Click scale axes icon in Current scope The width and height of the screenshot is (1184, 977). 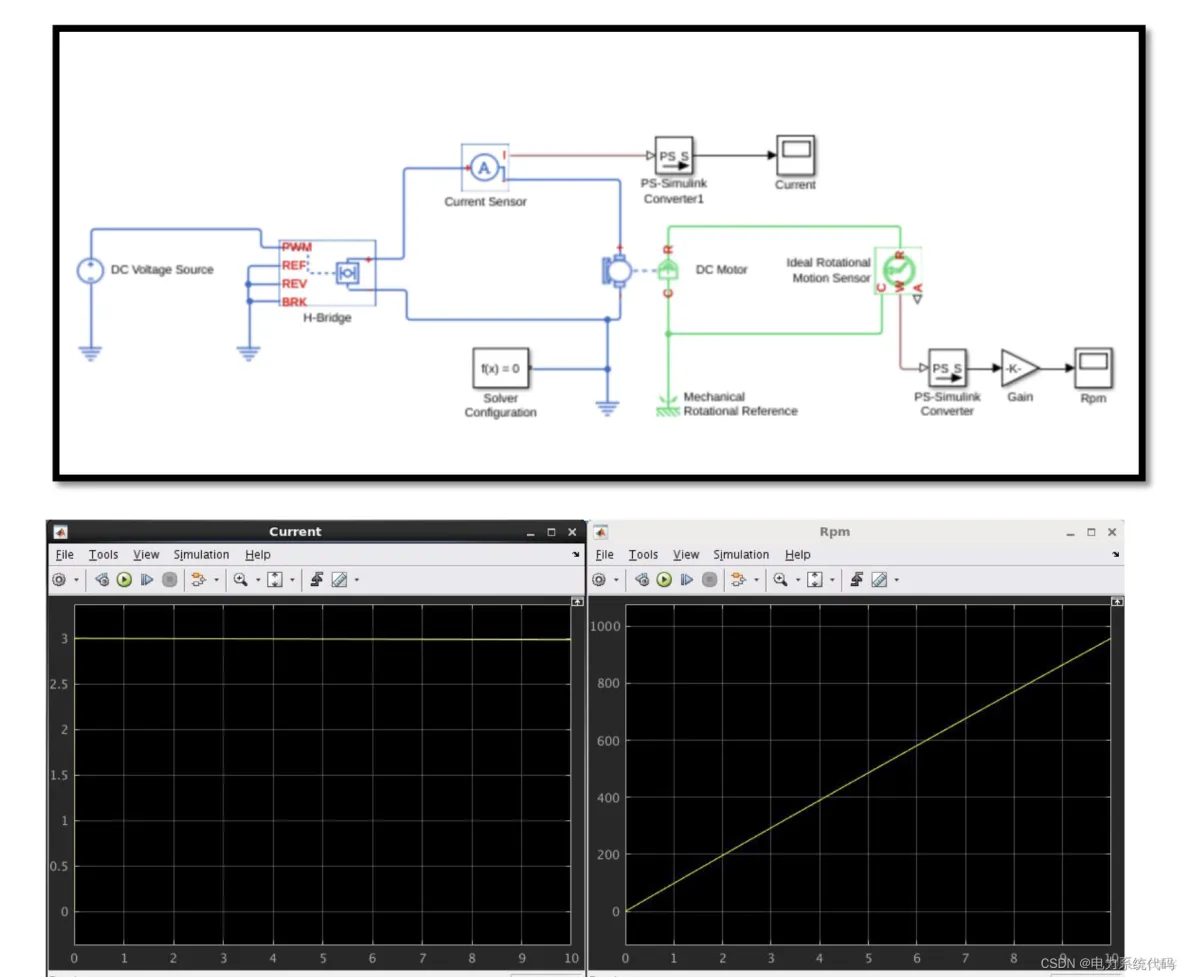tap(275, 580)
